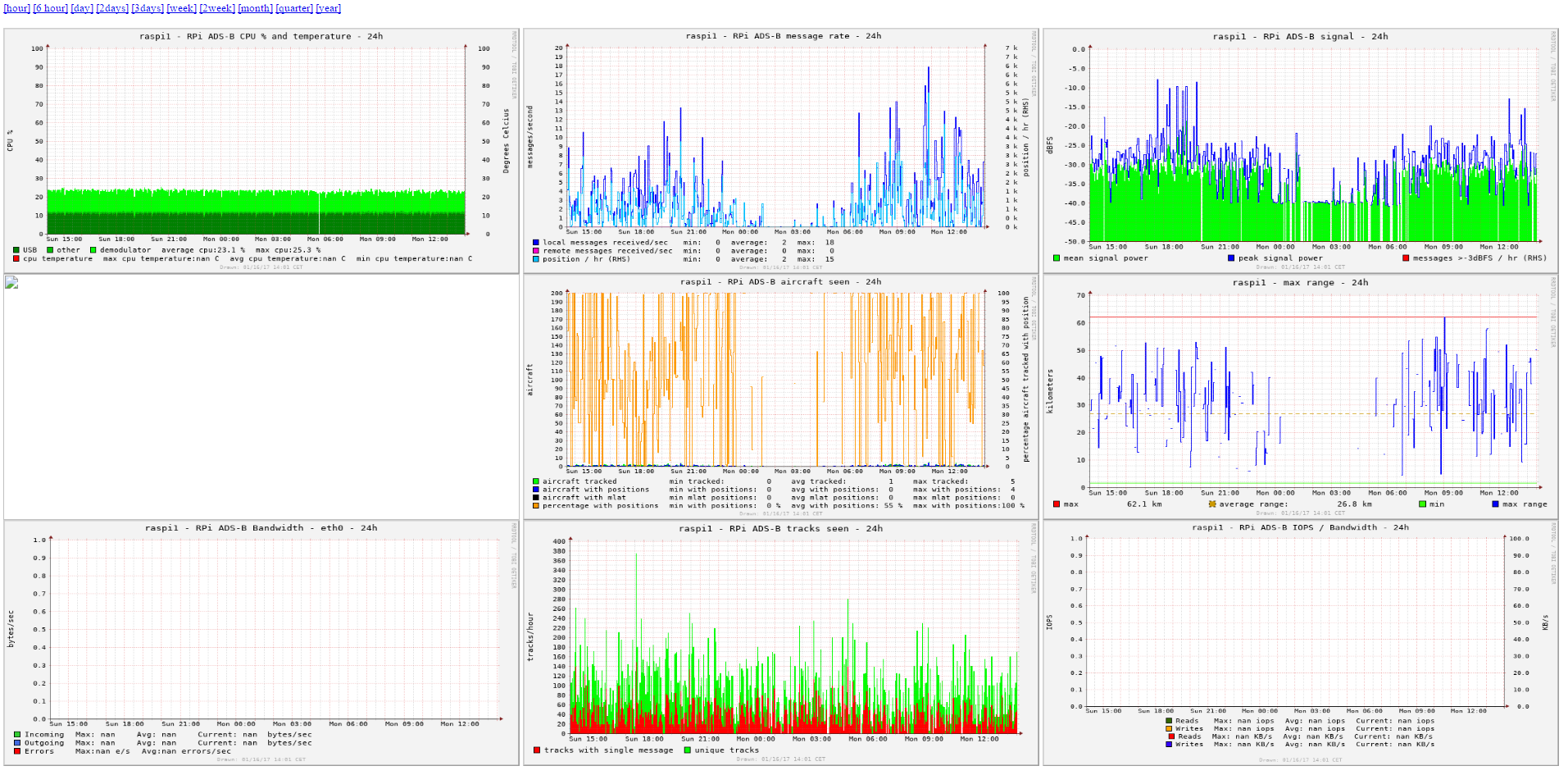Open the [6 hour] view link
1568x775 pixels.
click(51, 8)
